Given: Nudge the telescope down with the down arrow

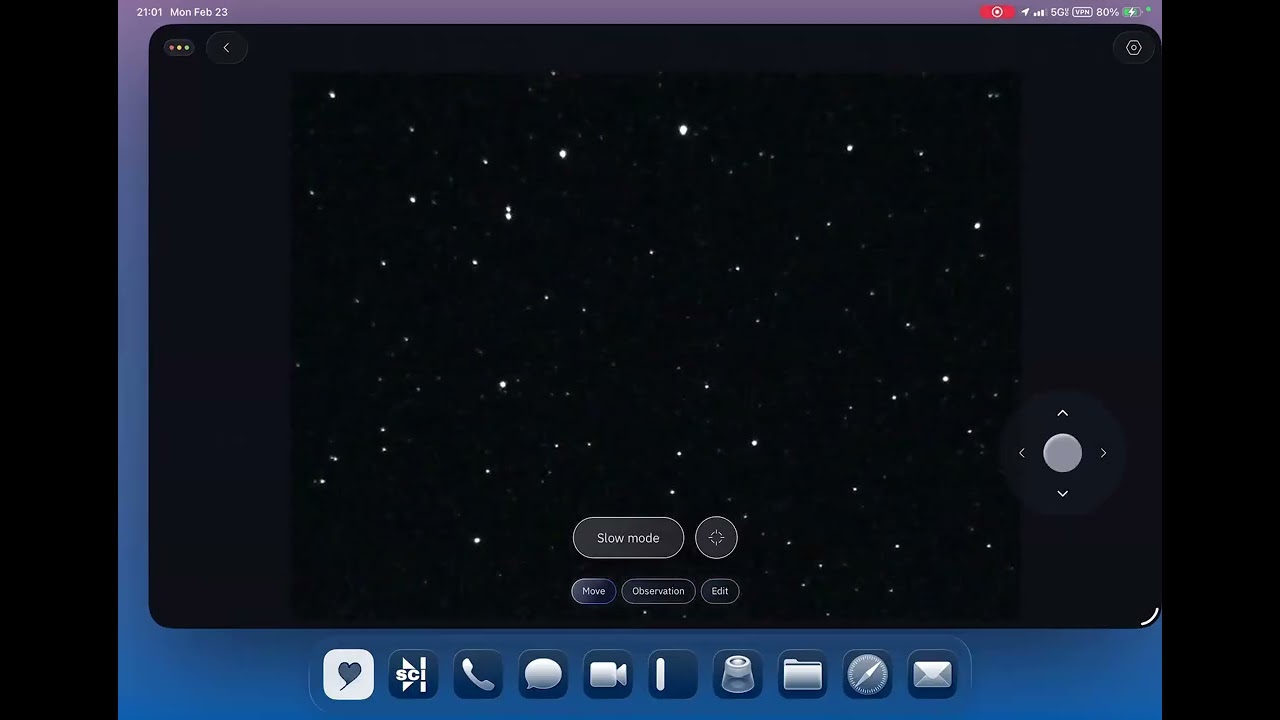Looking at the screenshot, I should coord(1062,493).
